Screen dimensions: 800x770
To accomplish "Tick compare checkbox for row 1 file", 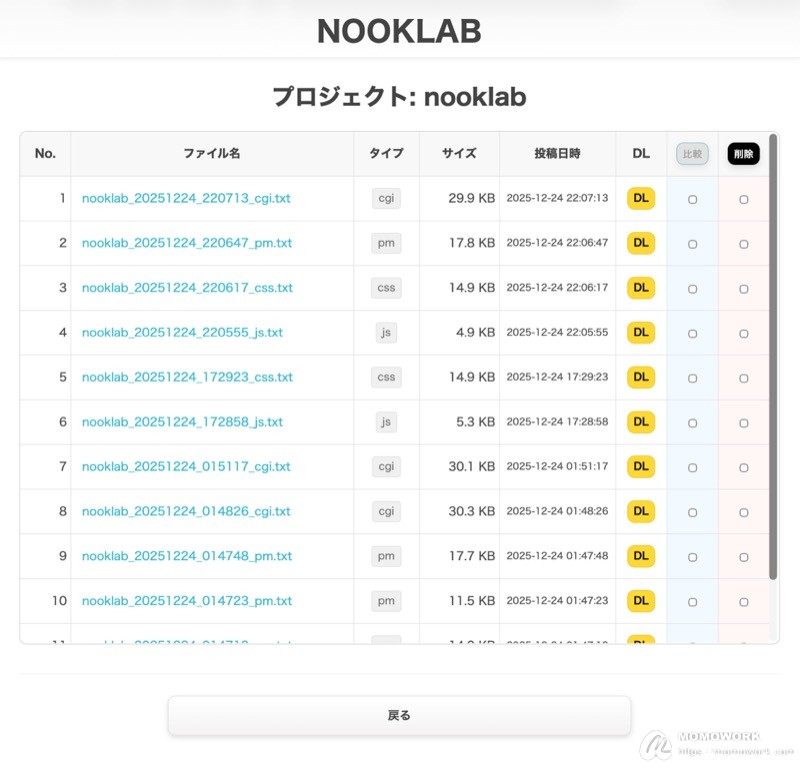I will (692, 200).
